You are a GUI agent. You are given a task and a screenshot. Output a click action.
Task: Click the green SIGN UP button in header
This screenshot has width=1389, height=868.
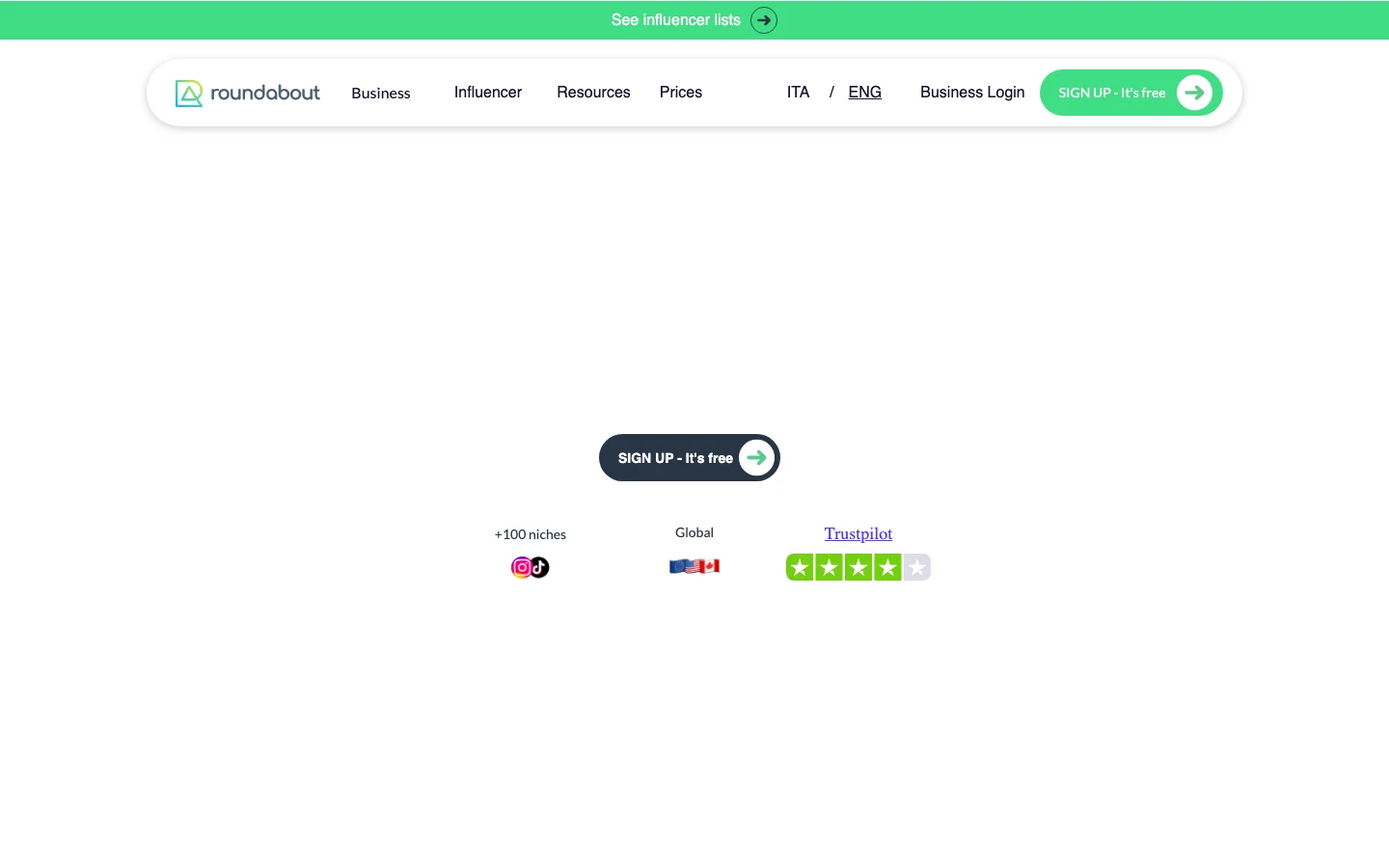[1131, 93]
